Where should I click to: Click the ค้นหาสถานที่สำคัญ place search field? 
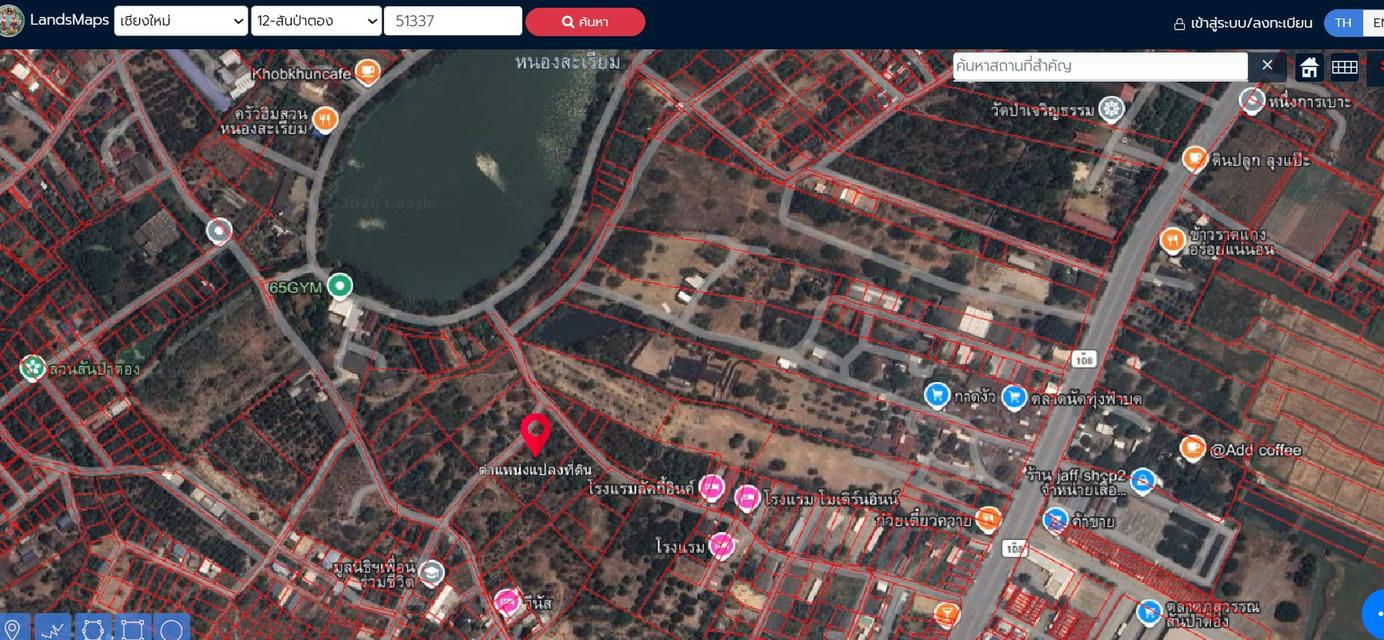pyautogui.click(x=1100, y=66)
